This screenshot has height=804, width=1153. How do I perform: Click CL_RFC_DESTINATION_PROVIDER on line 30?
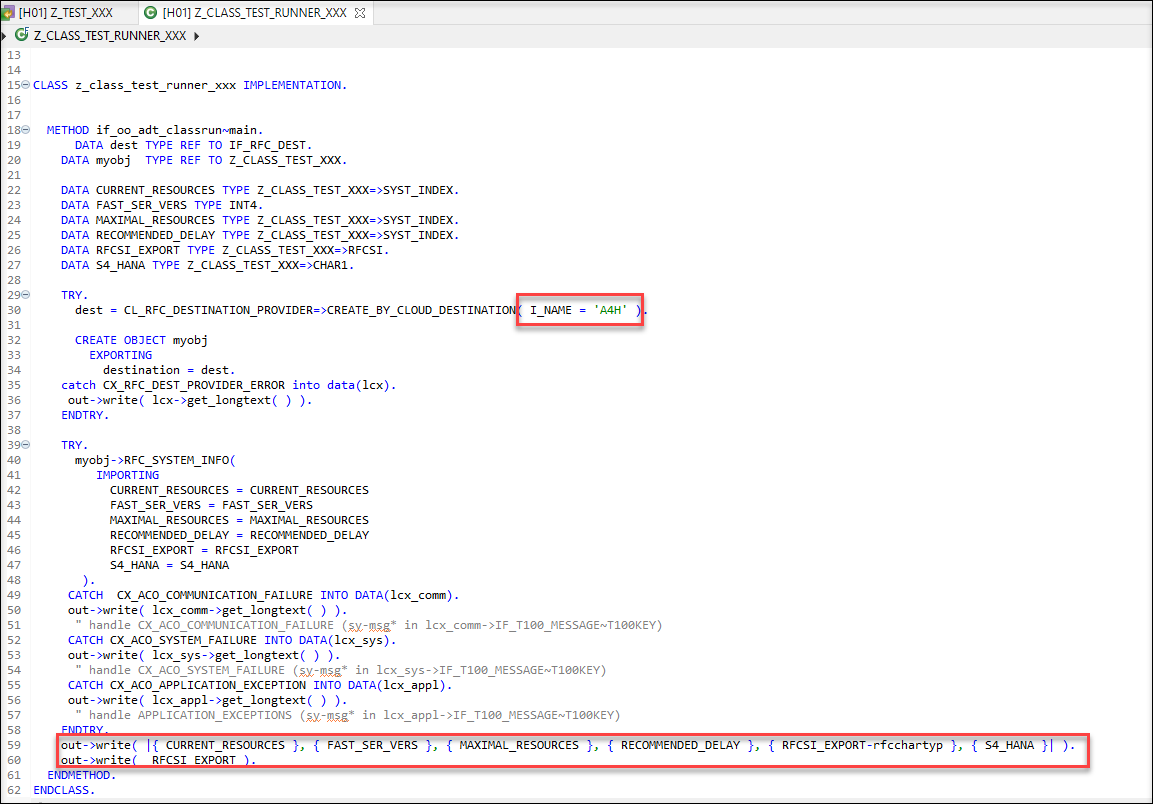218,310
